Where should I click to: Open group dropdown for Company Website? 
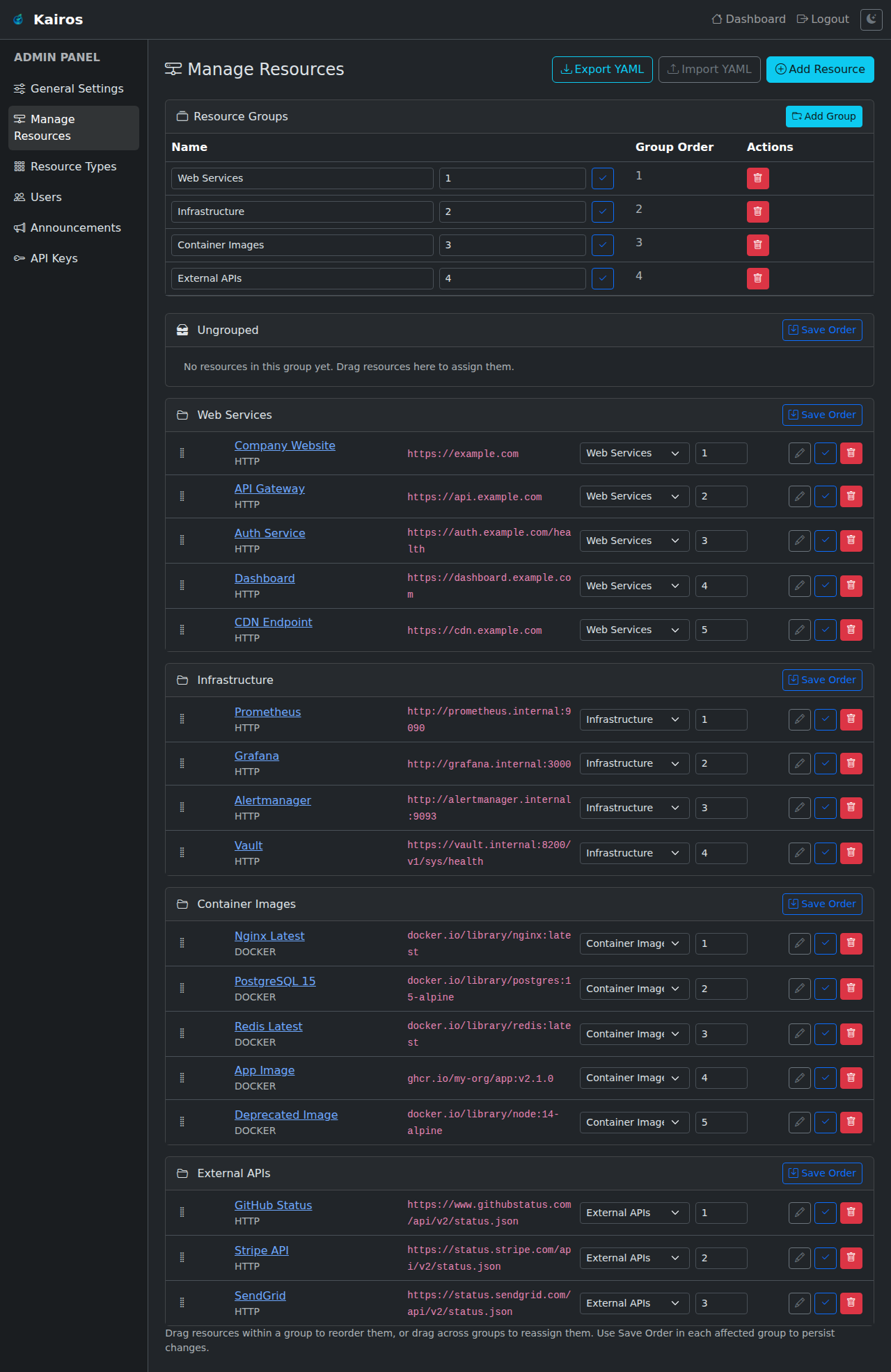tap(634, 454)
